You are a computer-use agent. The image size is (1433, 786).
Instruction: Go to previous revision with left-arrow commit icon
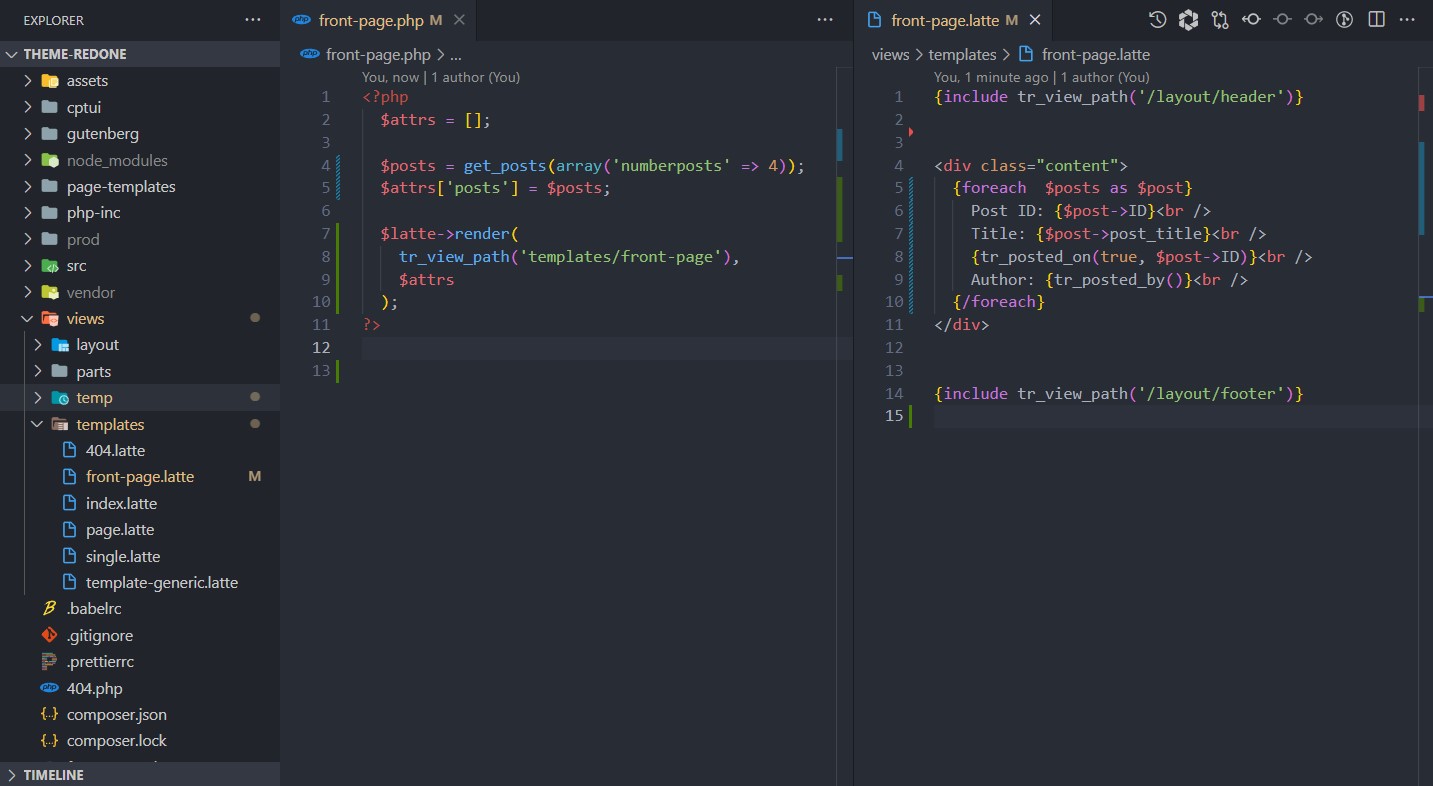[x=1251, y=20]
